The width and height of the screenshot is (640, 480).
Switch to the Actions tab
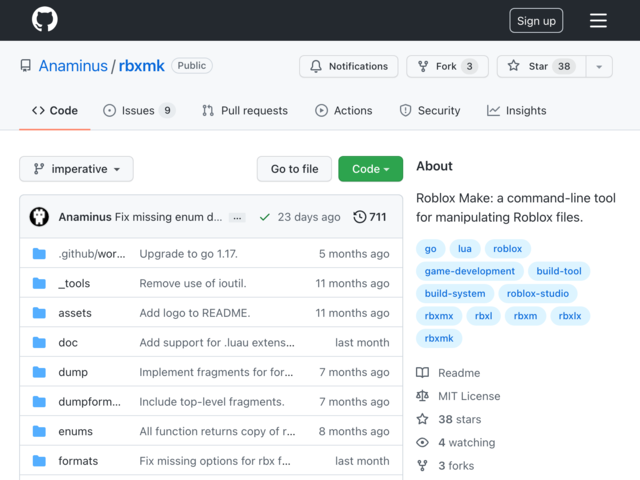343,111
